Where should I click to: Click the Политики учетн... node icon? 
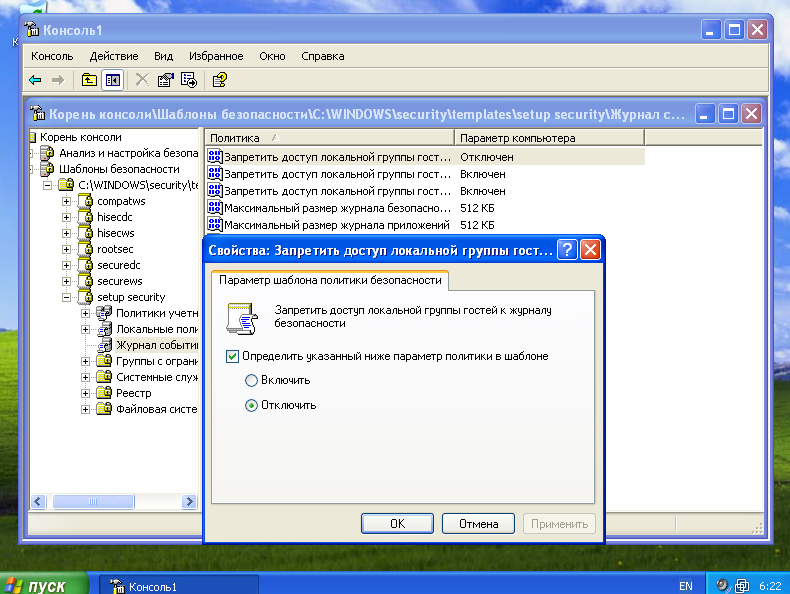pos(104,313)
